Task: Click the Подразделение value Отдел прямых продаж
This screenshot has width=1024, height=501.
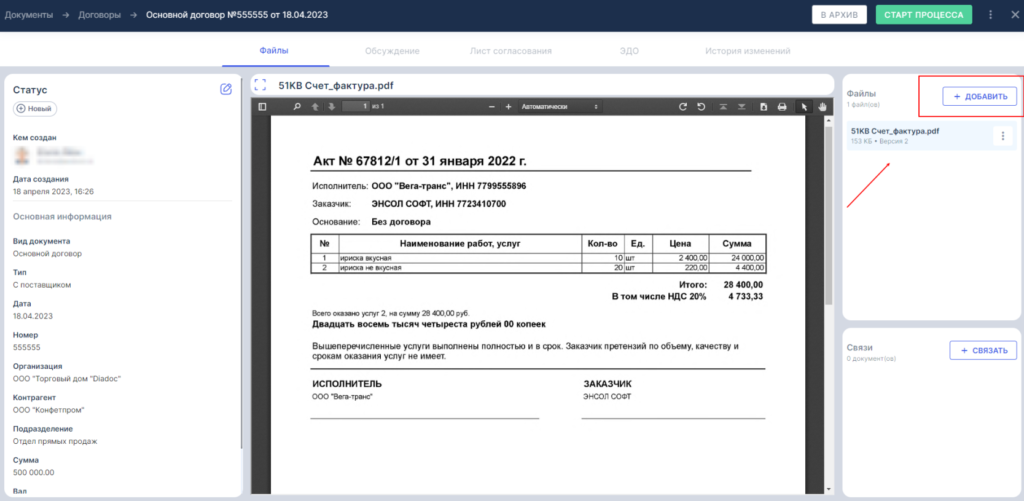Action: (x=55, y=442)
